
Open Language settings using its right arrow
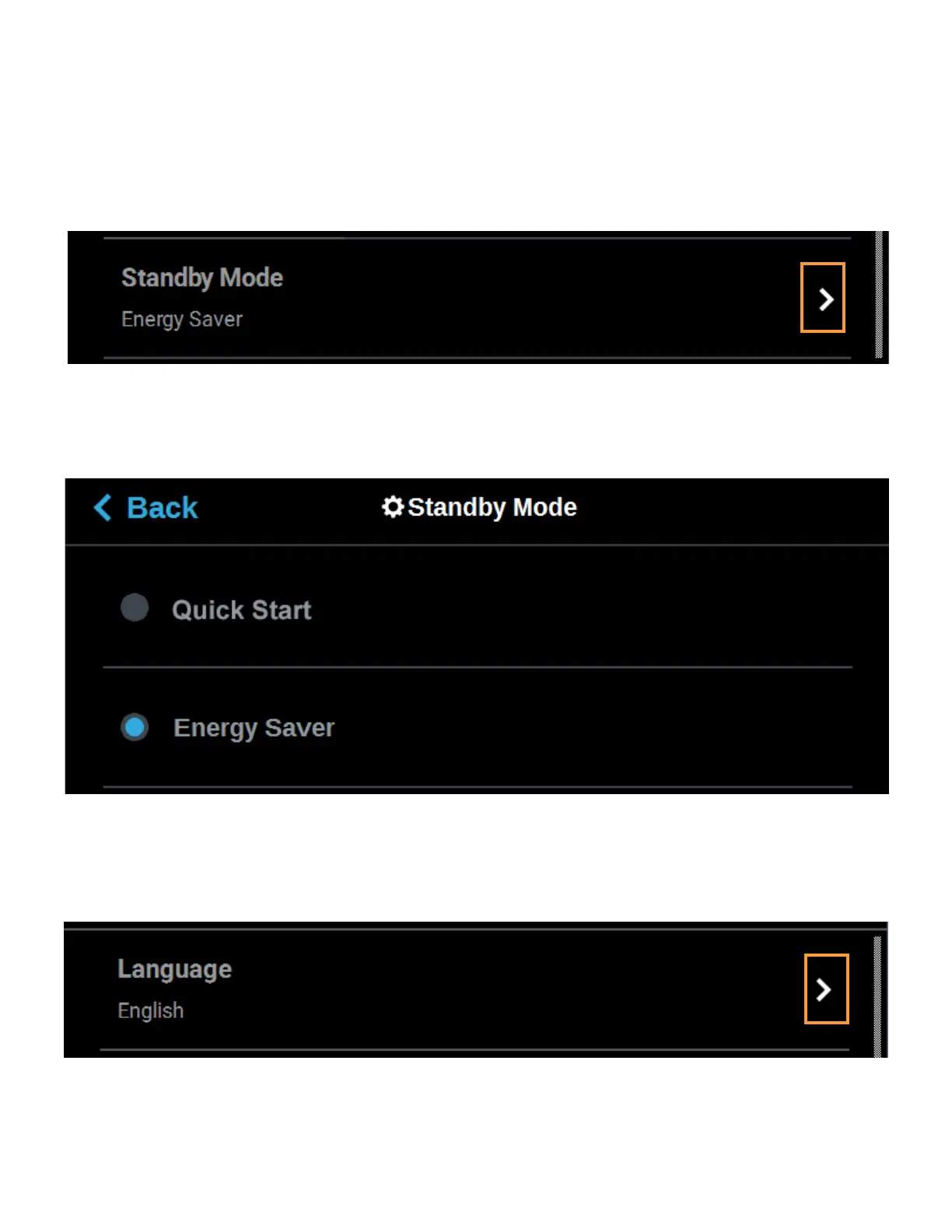(825, 989)
